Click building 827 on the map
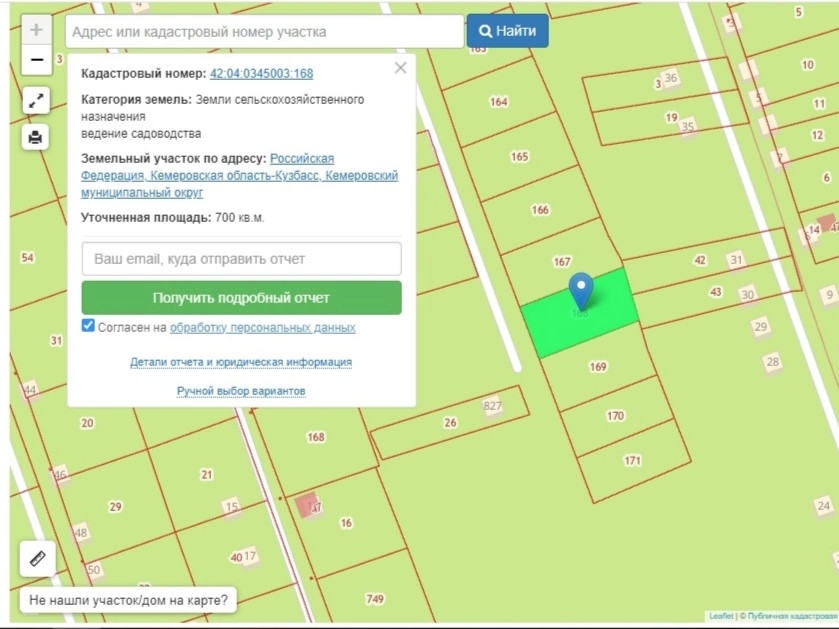Viewport: 839px width, 629px height. tap(493, 405)
